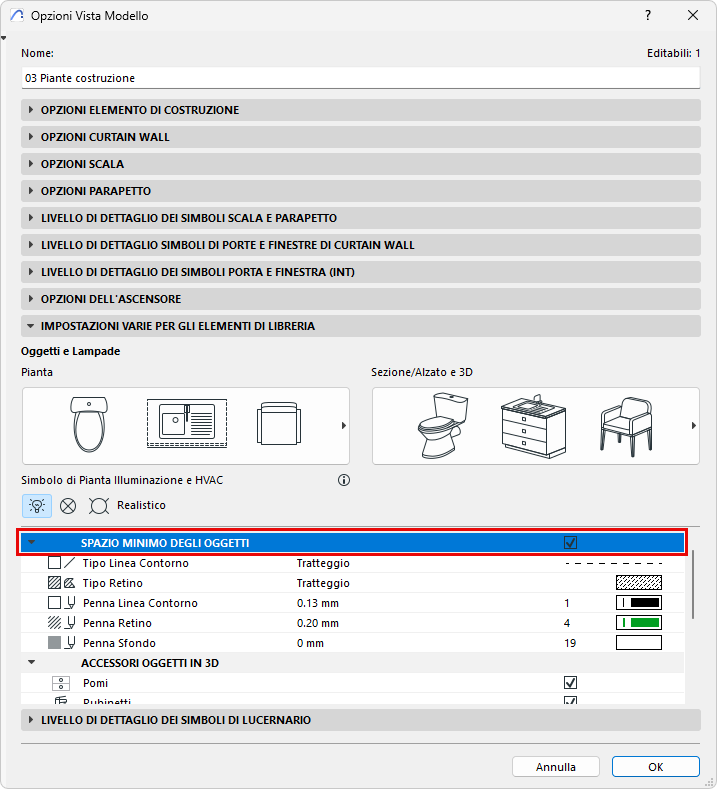Toggle the Pomi checkbox
Viewport: 717px width, 789px height.
tap(570, 683)
